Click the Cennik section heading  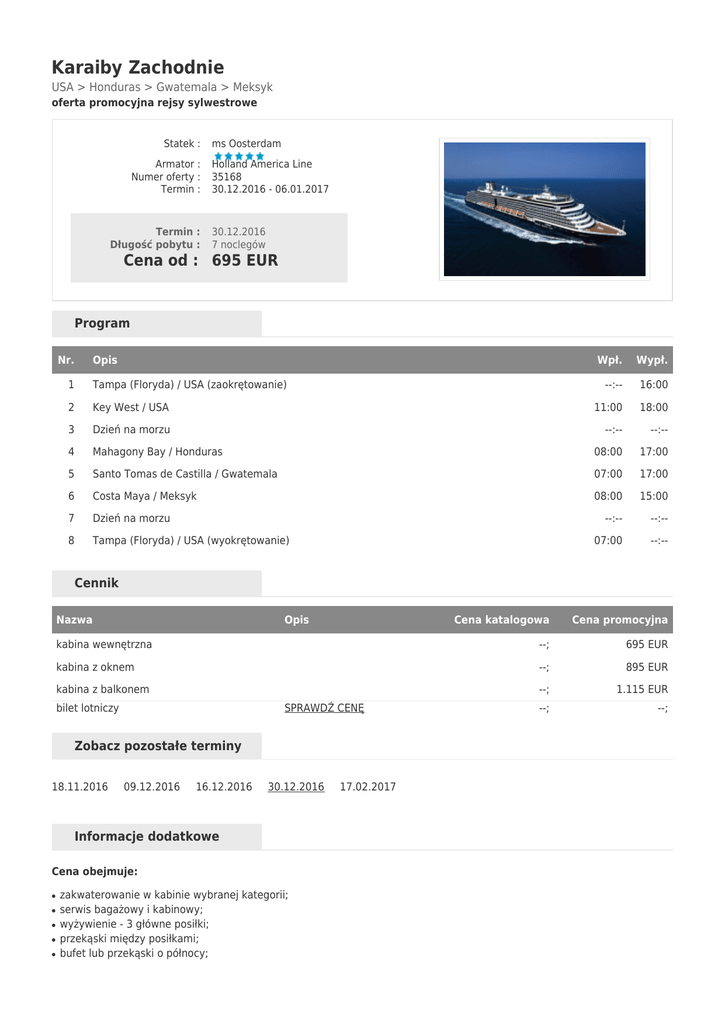96,583
